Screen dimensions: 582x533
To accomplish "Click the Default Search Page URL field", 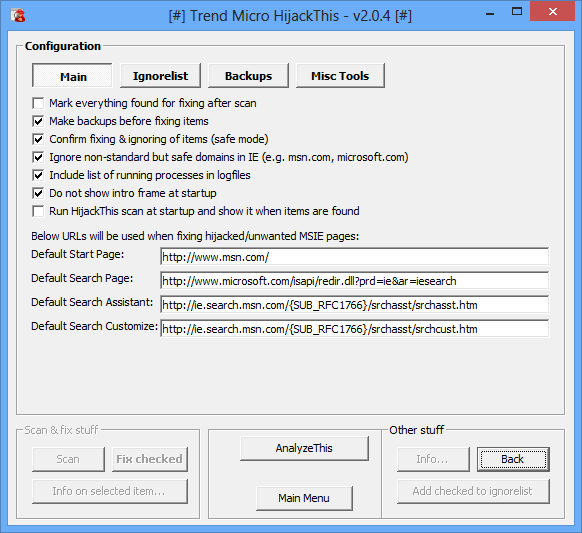I will (354, 281).
